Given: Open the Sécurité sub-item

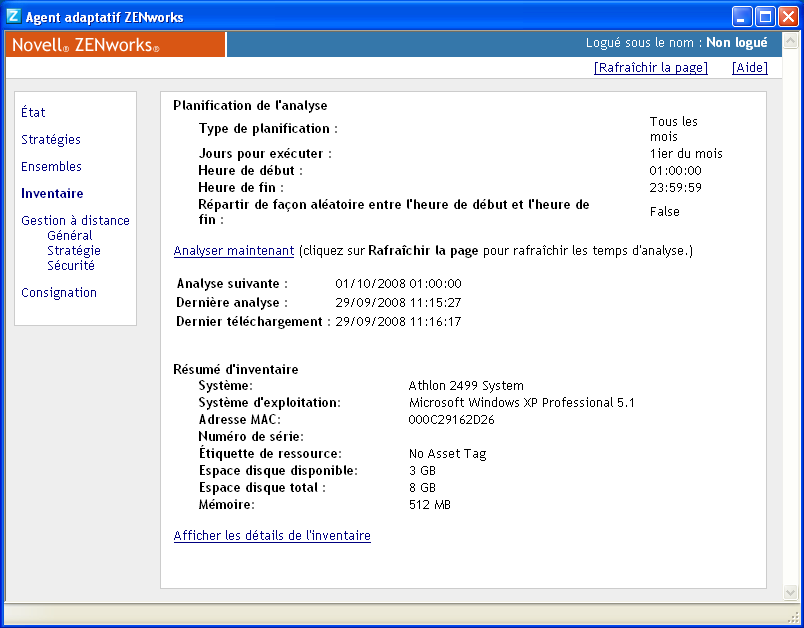Looking at the screenshot, I should 71,265.
